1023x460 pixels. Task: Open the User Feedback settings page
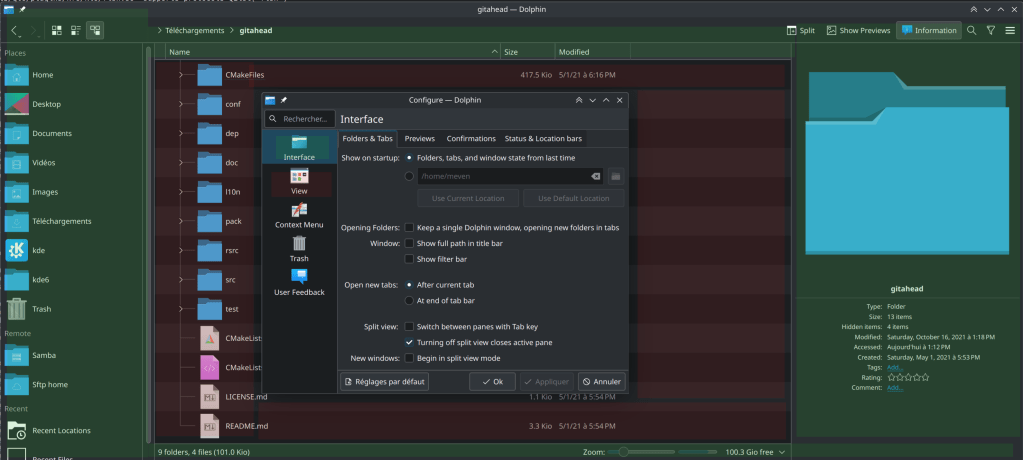[299, 282]
